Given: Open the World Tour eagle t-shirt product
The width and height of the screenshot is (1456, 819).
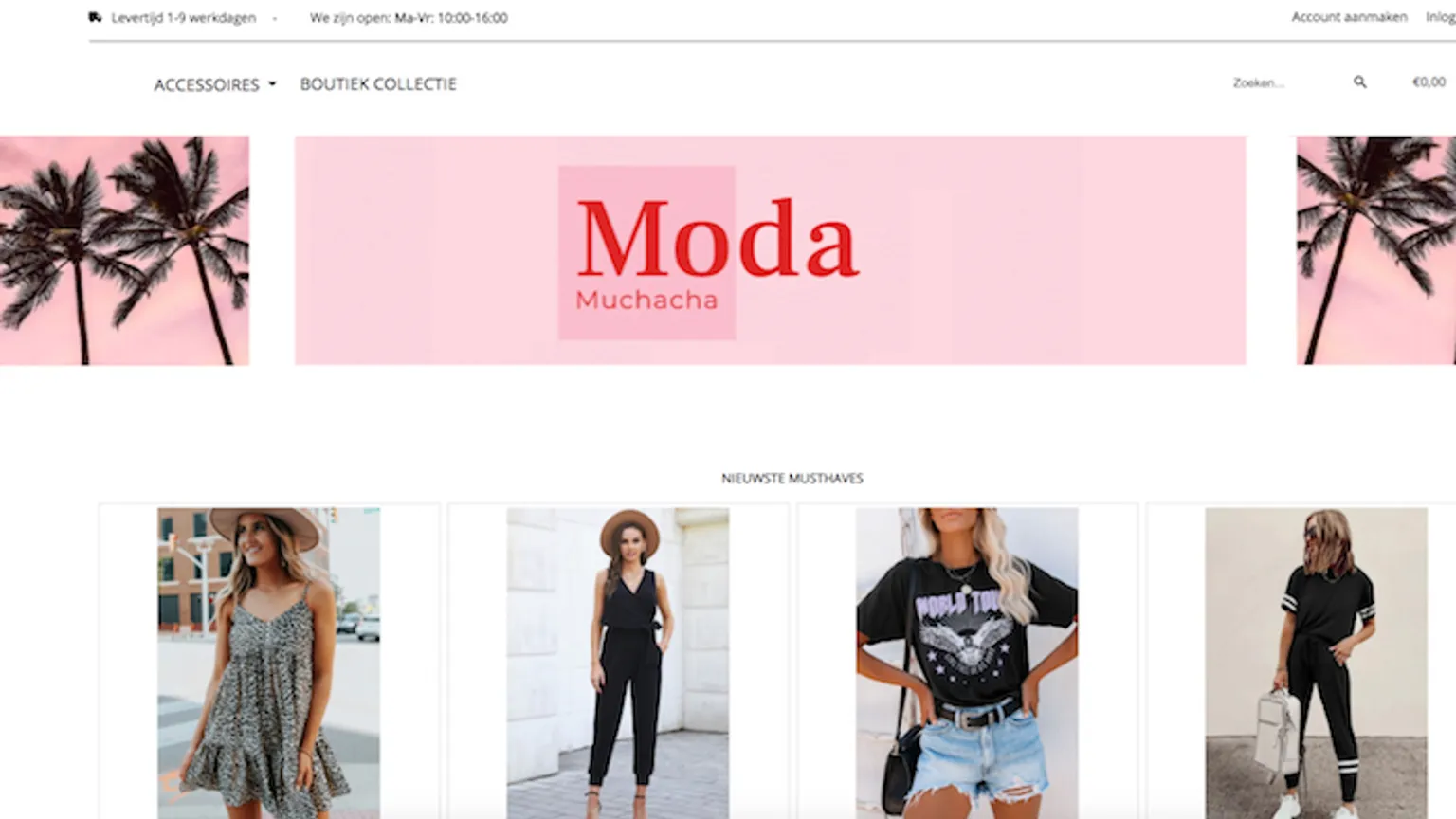Looking at the screenshot, I should pos(967,663).
